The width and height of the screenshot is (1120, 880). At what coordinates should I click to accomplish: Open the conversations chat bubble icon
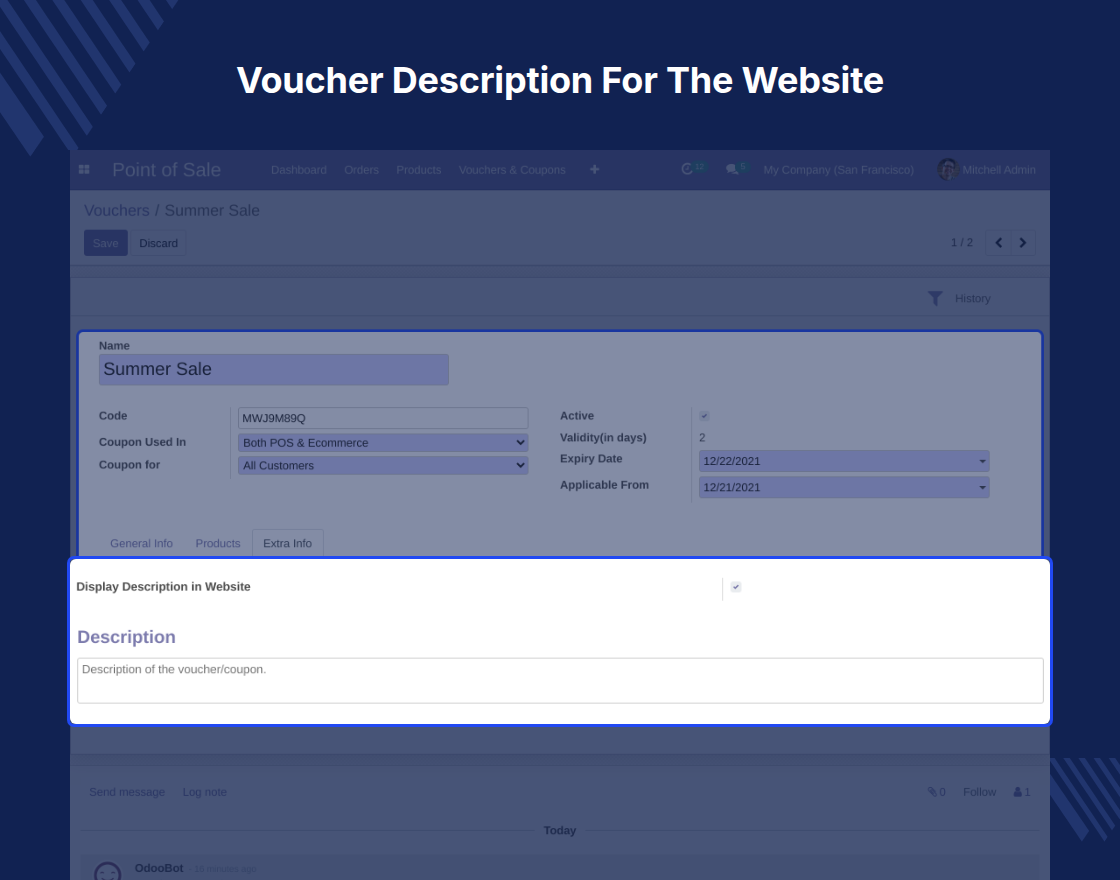point(731,169)
